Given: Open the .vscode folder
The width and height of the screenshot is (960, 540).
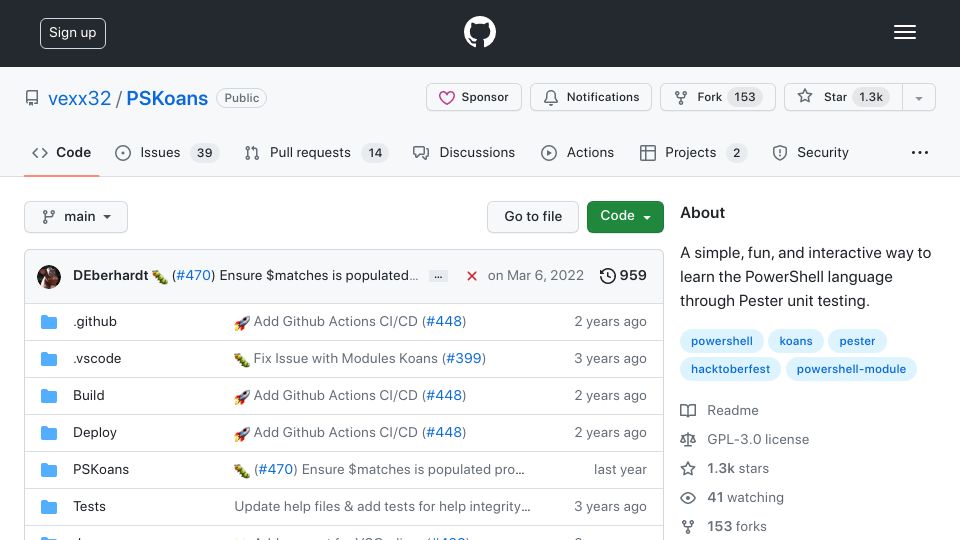Looking at the screenshot, I should [97, 358].
